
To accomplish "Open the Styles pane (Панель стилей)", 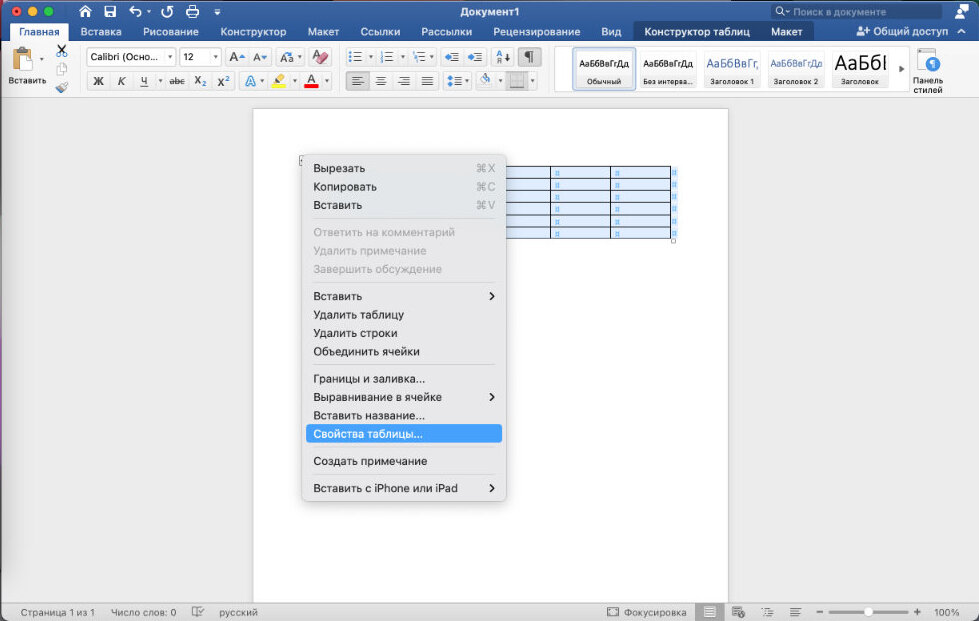I will coord(927,70).
